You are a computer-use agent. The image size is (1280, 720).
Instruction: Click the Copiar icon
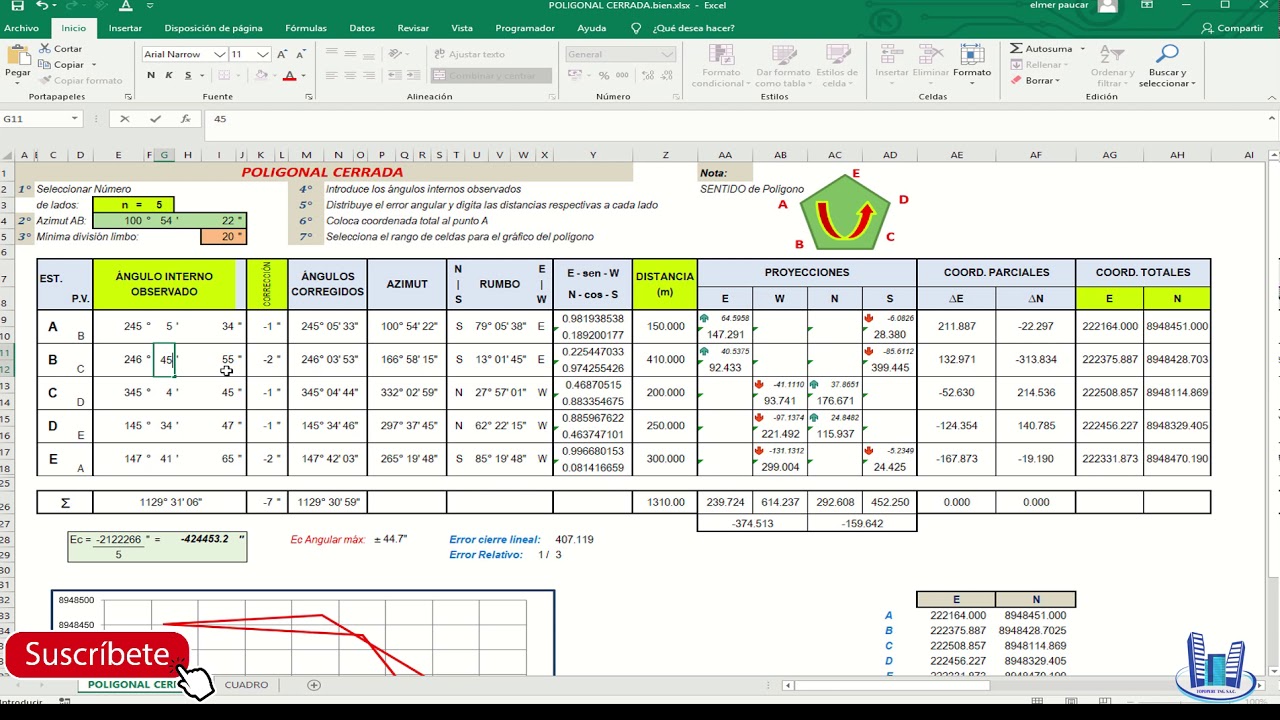[46, 64]
